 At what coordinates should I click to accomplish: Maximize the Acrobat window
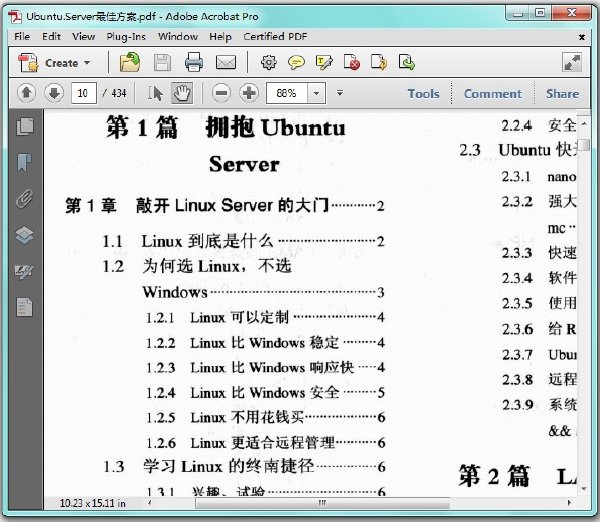click(x=540, y=13)
